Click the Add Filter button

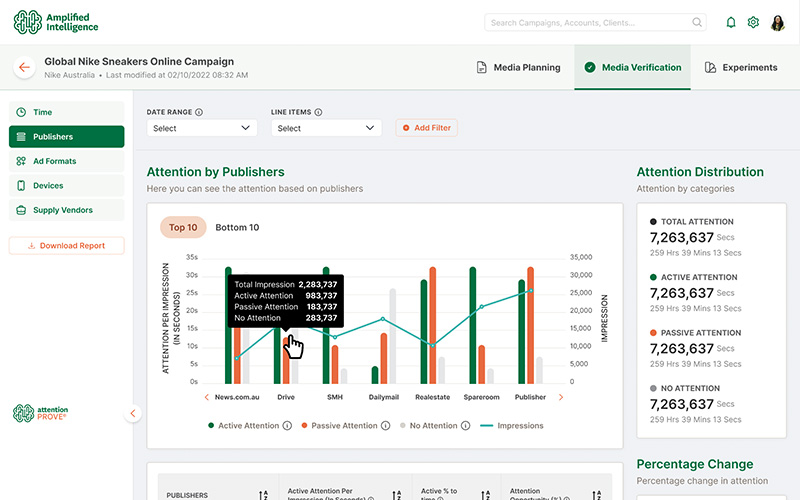(x=427, y=128)
